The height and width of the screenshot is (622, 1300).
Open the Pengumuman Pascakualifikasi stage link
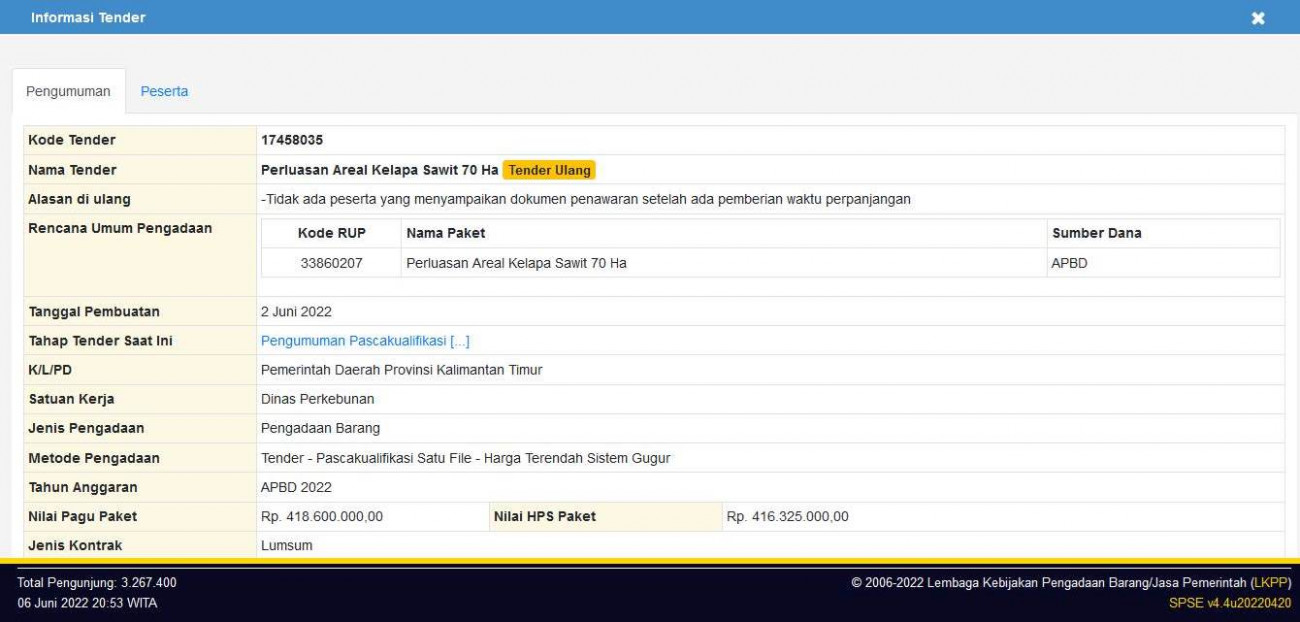point(365,341)
